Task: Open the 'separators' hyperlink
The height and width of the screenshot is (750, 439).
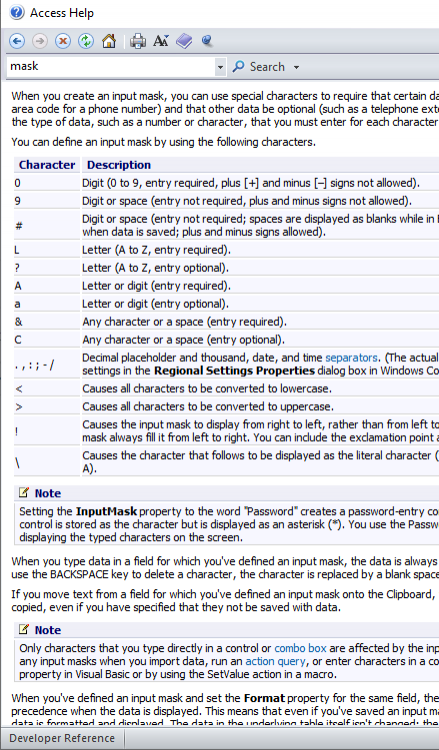Action: click(x=351, y=358)
